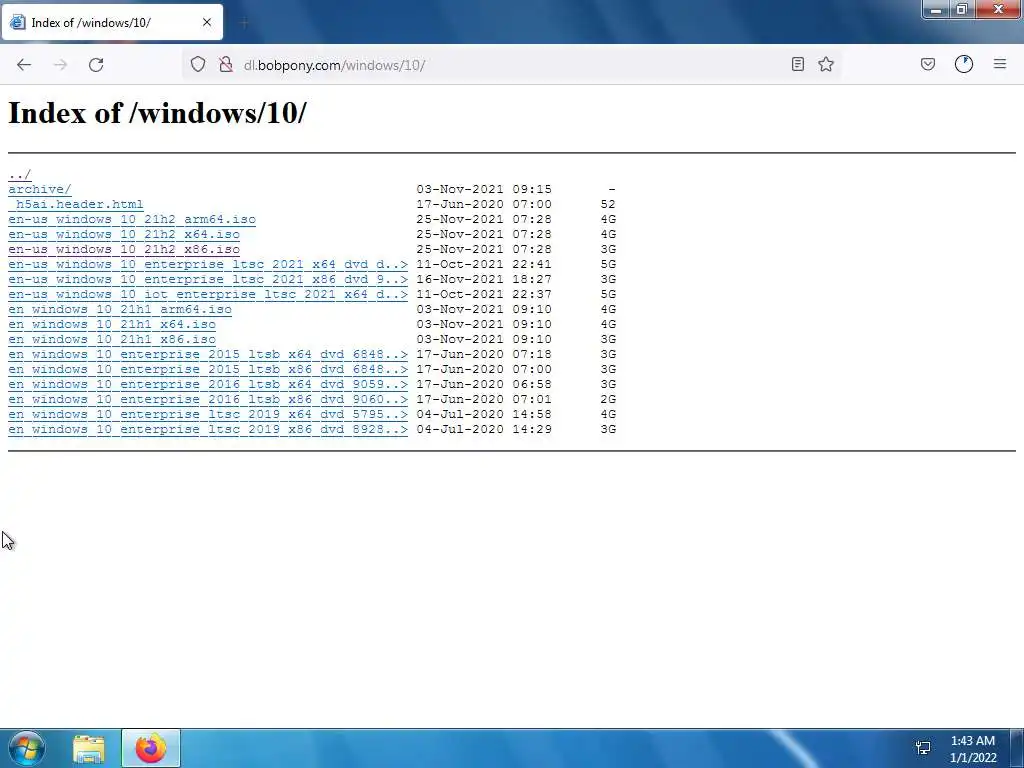Click the date 11-Oct-2021 22:41
This screenshot has width=1024, height=768.
click(x=484, y=264)
